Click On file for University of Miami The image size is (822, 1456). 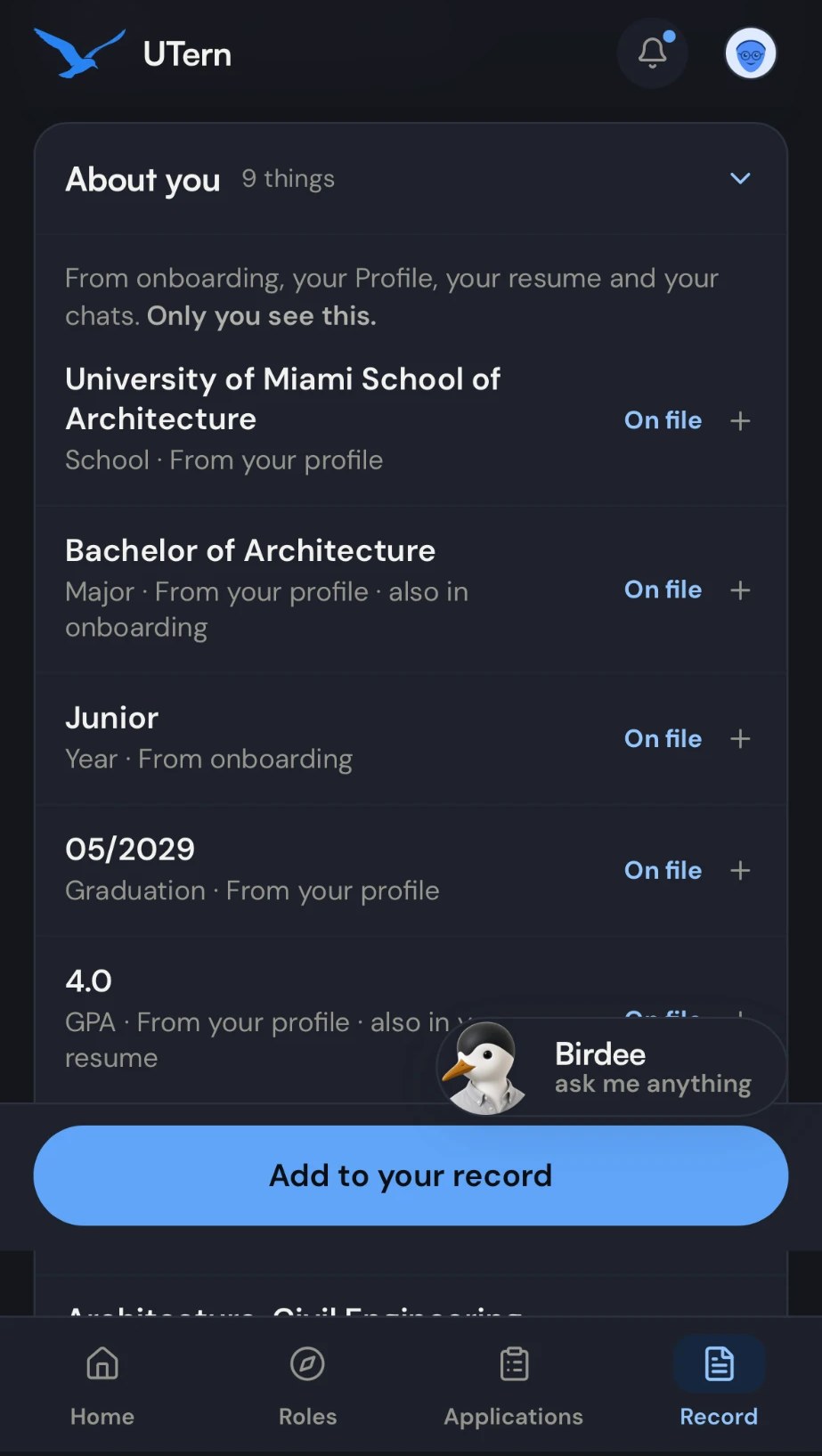[x=663, y=420]
